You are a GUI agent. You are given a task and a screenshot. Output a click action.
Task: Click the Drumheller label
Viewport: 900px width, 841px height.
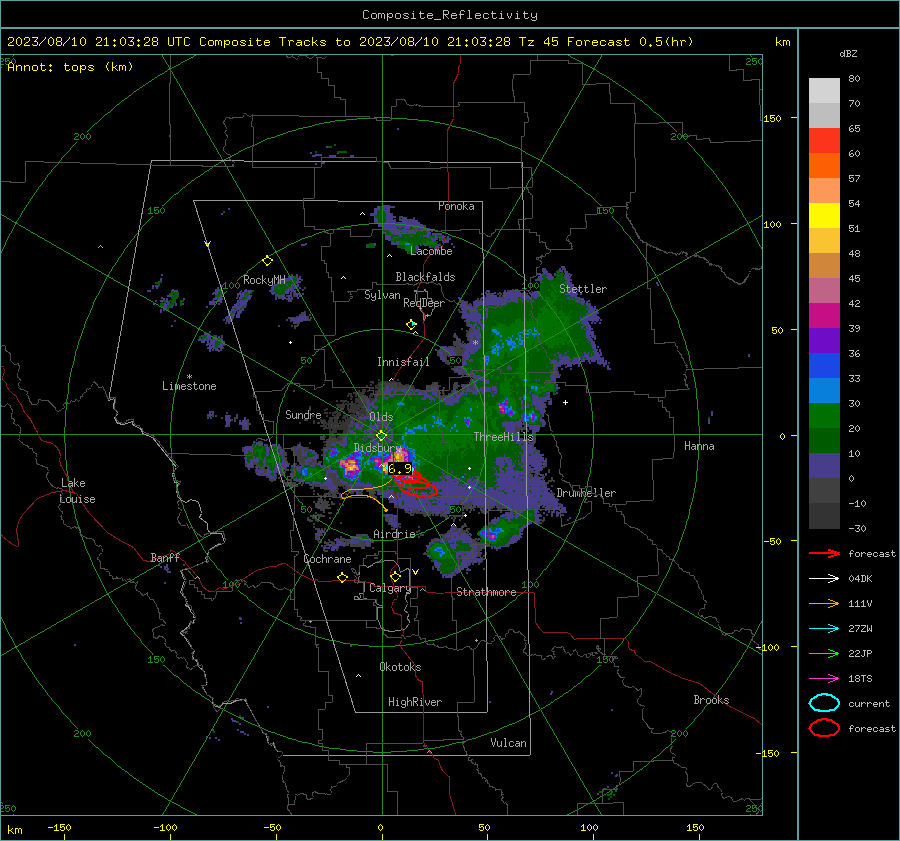(586, 493)
